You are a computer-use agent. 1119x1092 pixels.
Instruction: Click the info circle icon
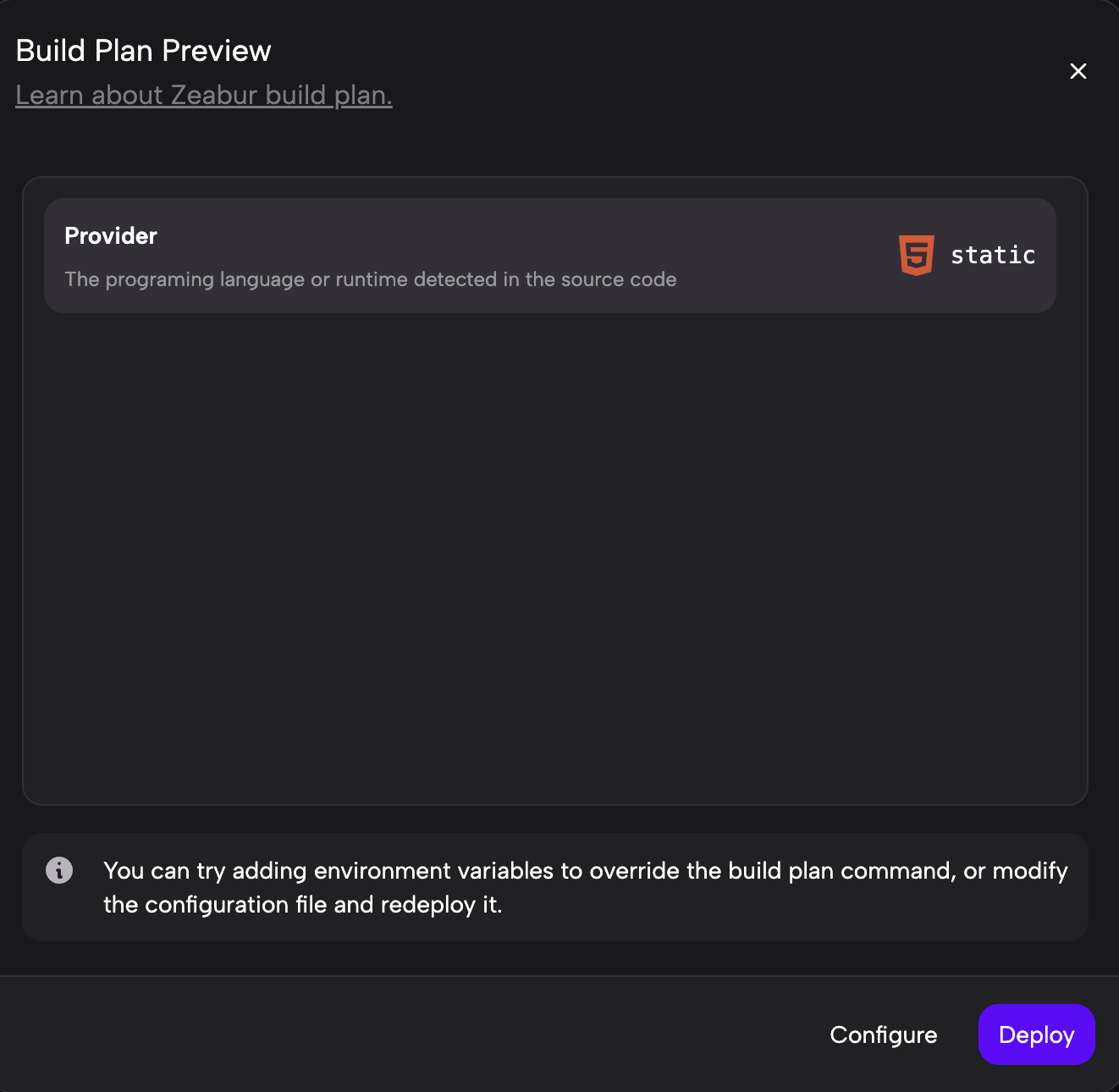[59, 870]
